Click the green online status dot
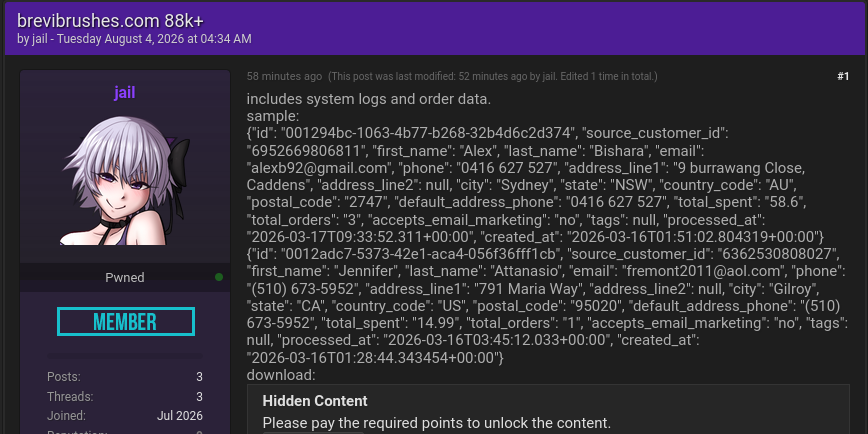 click(x=219, y=277)
